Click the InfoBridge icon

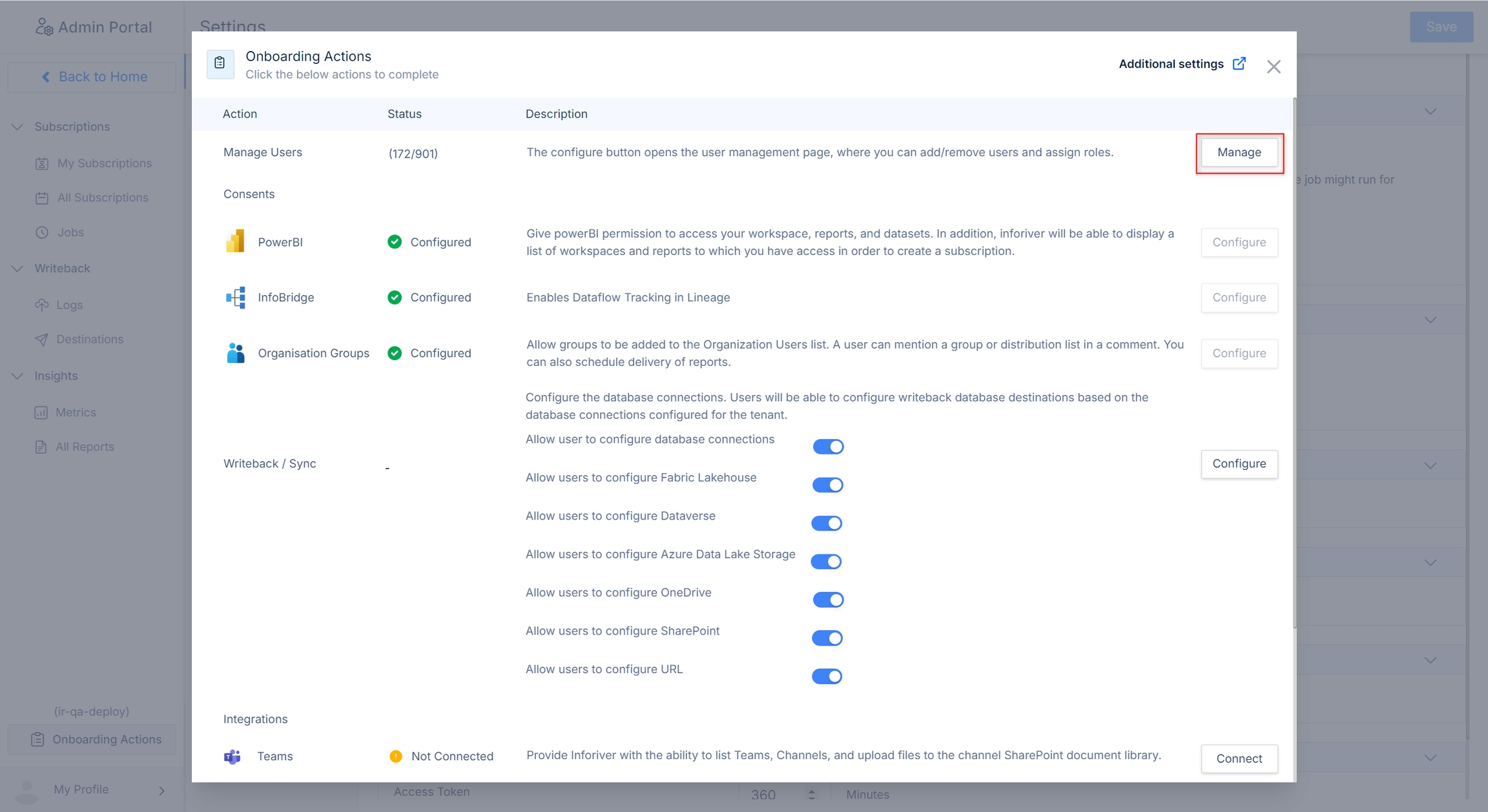(x=235, y=298)
